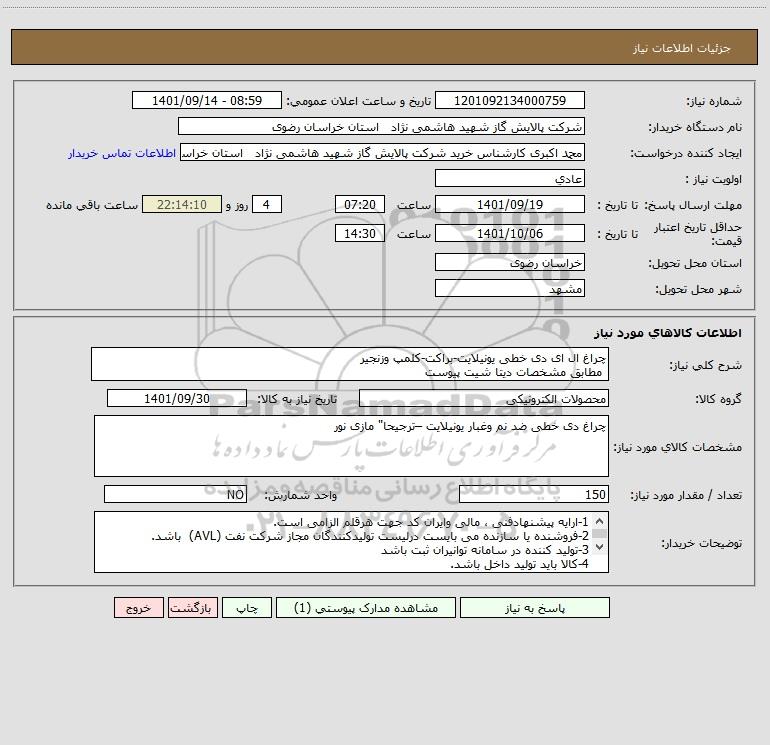Click remaining days field showing 4

tap(267, 204)
